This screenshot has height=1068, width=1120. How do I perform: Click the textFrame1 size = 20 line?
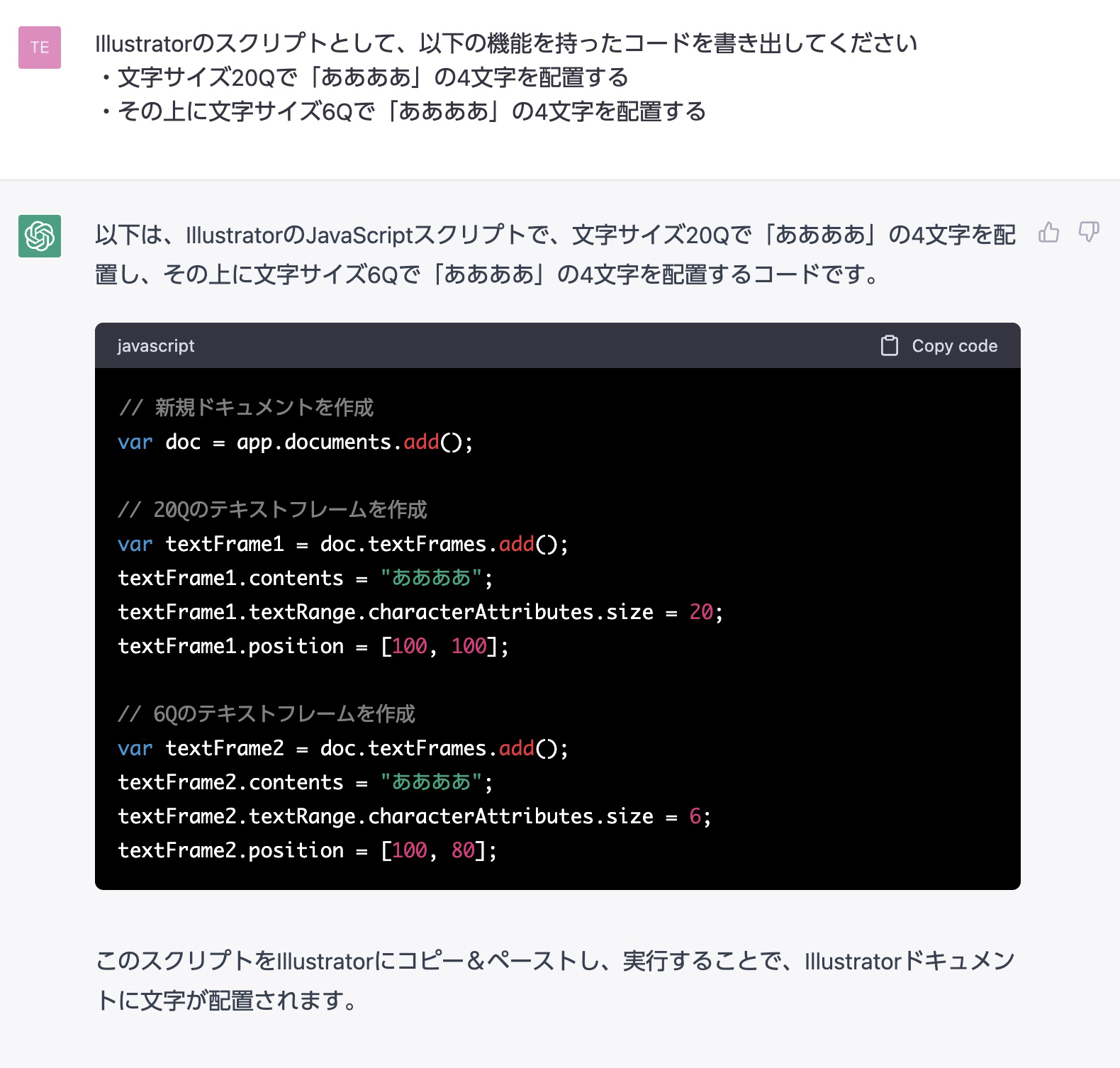pos(420,612)
